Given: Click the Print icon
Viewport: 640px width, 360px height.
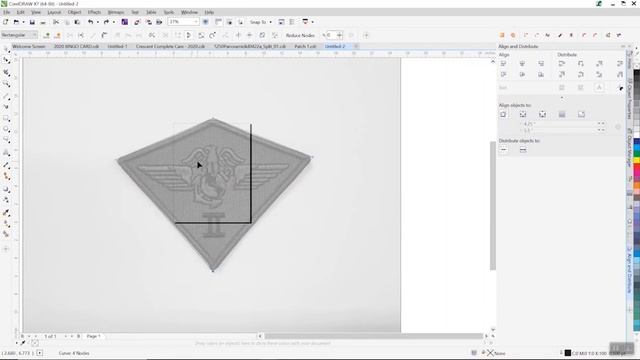Looking at the screenshot, I should coord(43,22).
